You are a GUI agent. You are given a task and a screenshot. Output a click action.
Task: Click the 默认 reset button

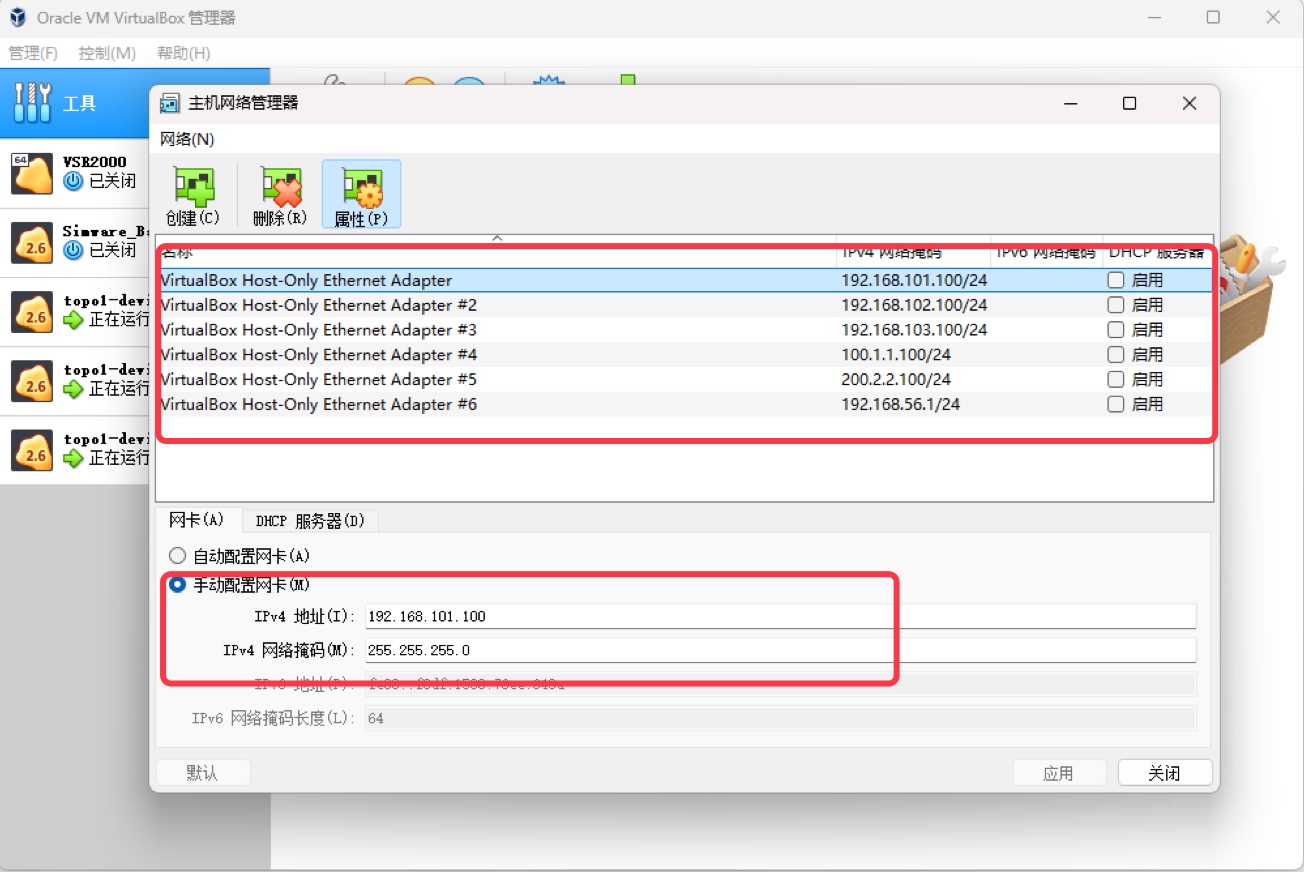tap(203, 773)
